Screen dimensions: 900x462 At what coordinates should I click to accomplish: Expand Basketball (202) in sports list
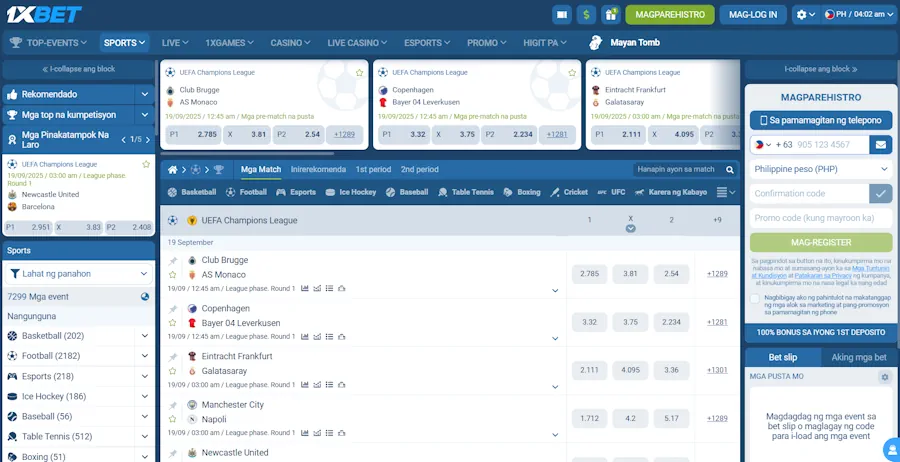(x=145, y=336)
